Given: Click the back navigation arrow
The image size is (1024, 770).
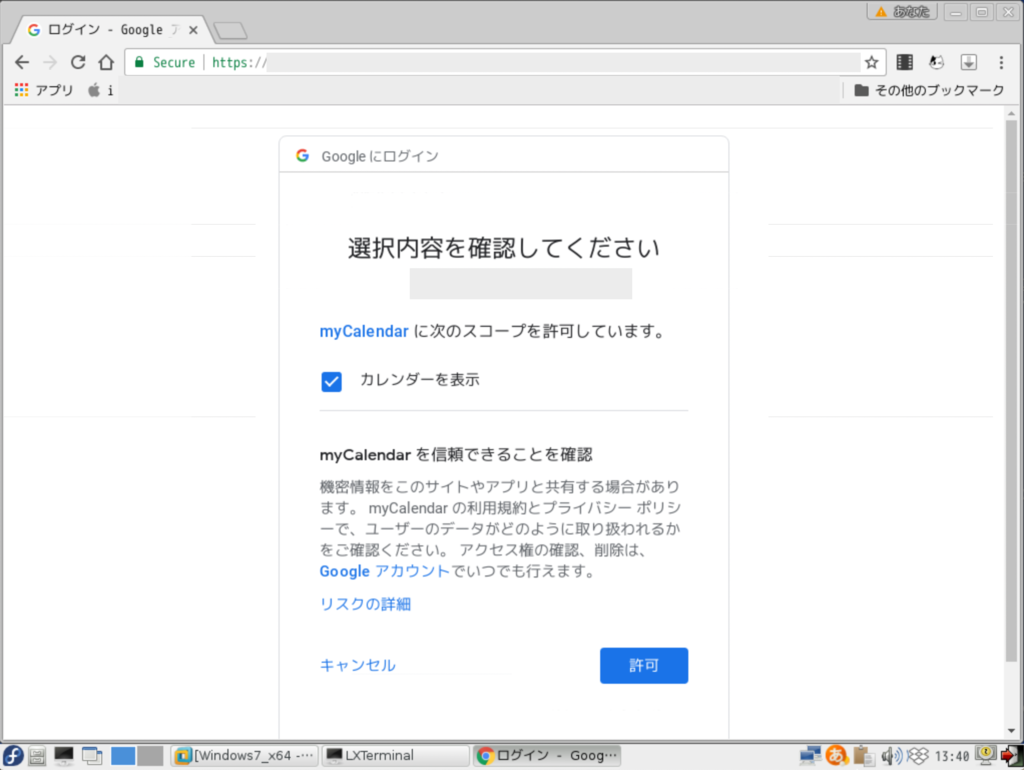Looking at the screenshot, I should coord(22,62).
